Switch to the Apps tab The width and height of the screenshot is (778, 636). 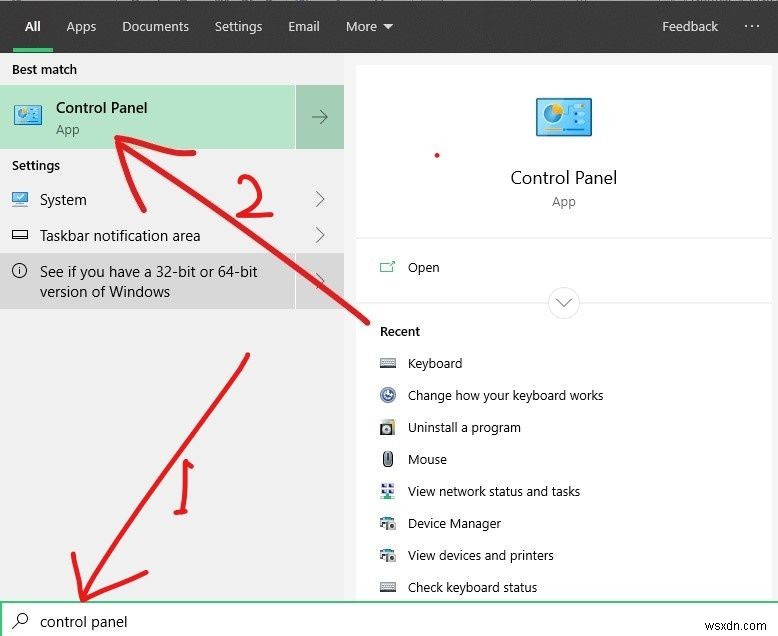pyautogui.click(x=81, y=26)
